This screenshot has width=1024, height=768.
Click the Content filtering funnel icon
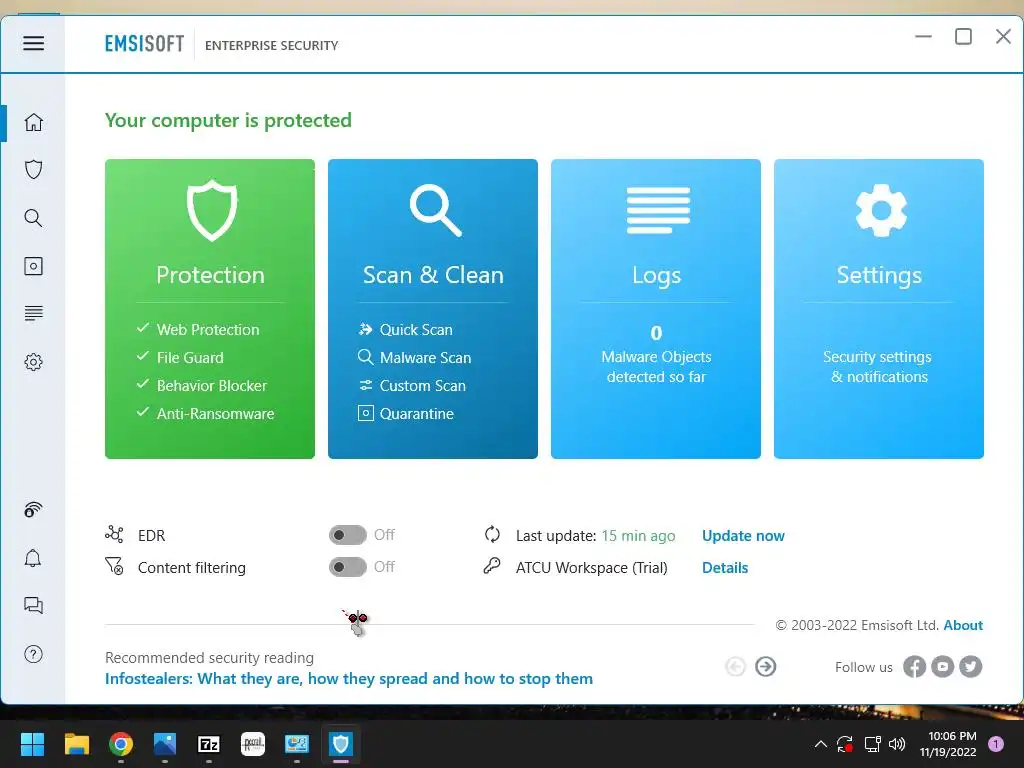(114, 566)
